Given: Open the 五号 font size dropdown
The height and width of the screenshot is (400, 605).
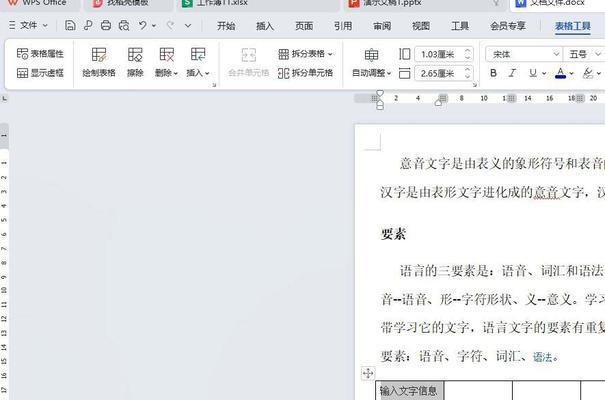Looking at the screenshot, I should click(598, 54).
